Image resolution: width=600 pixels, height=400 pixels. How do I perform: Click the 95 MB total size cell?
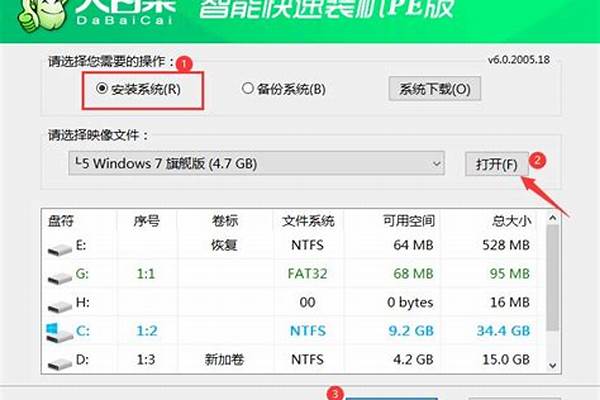tap(510, 273)
